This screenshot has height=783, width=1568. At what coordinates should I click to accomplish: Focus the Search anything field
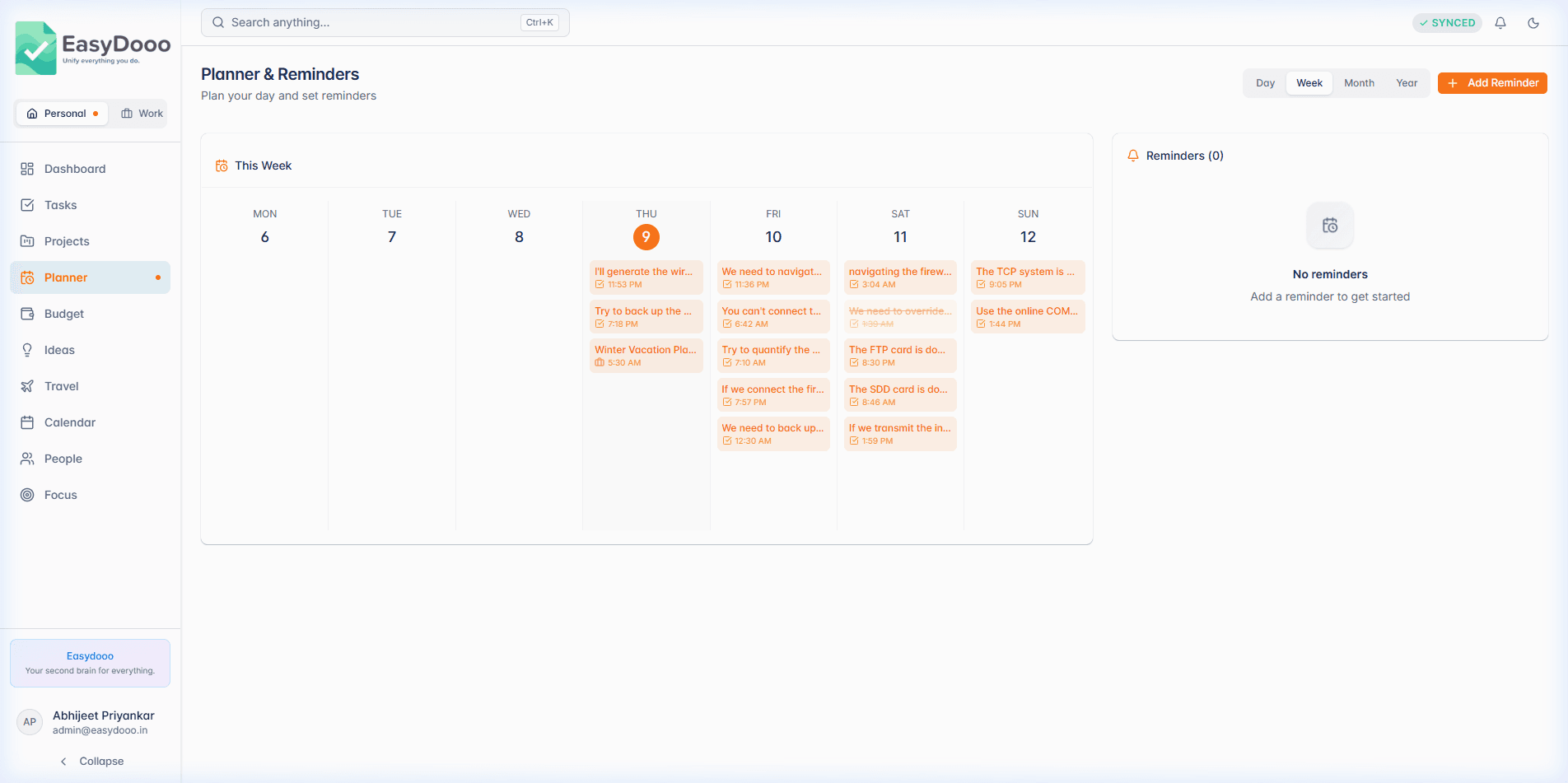(385, 22)
